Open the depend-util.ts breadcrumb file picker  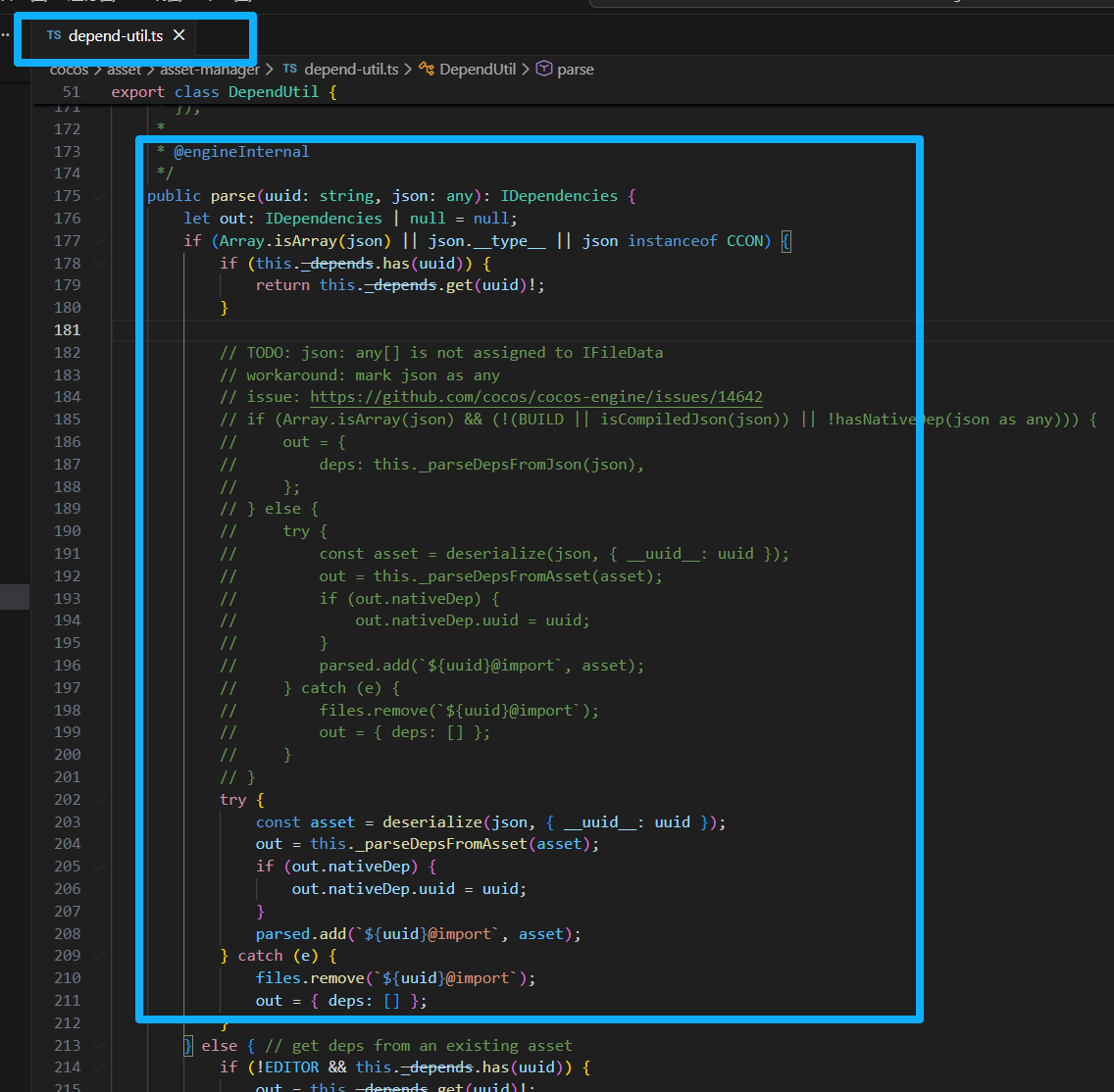351,69
